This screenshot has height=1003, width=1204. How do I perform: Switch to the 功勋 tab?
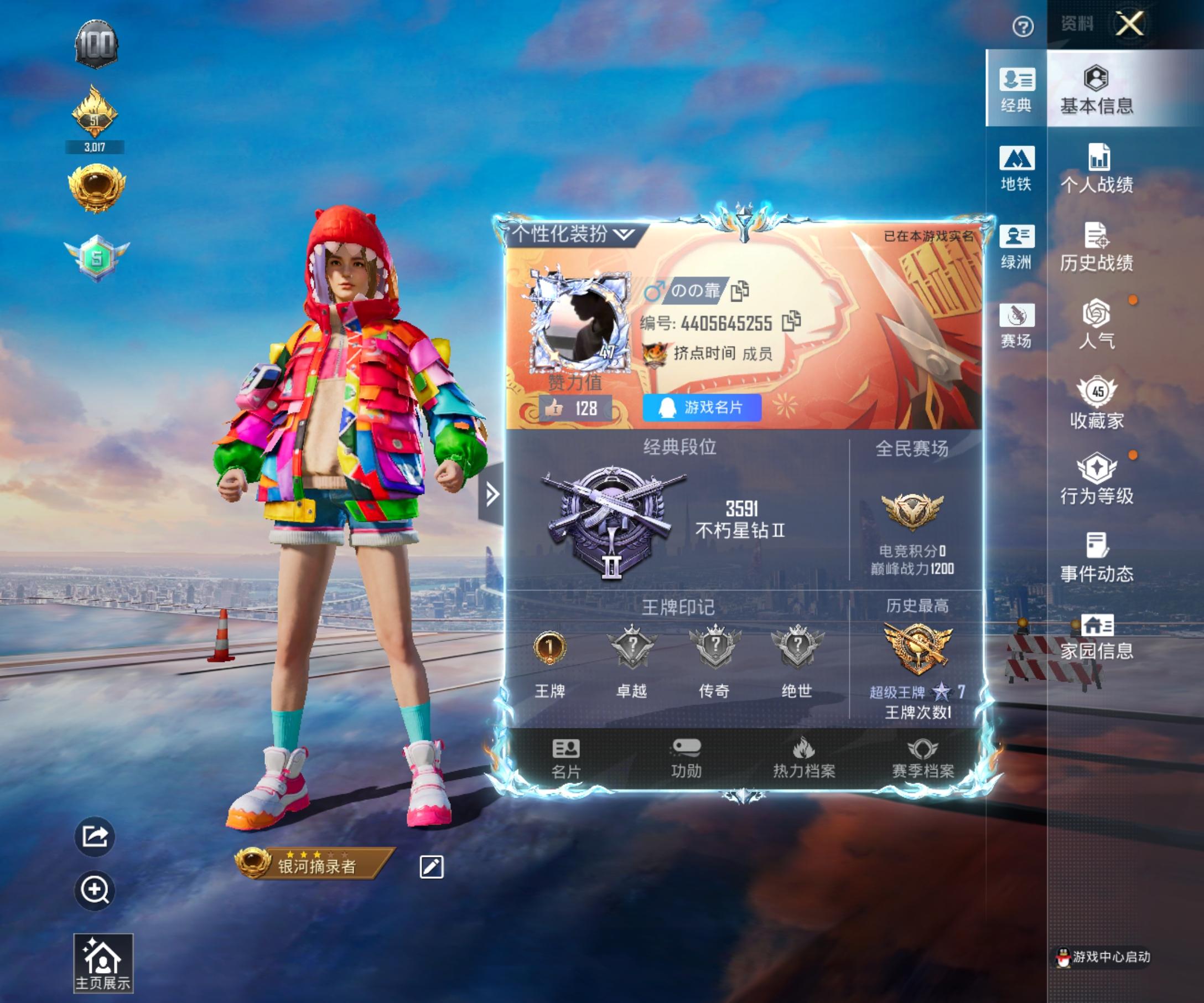(686, 759)
